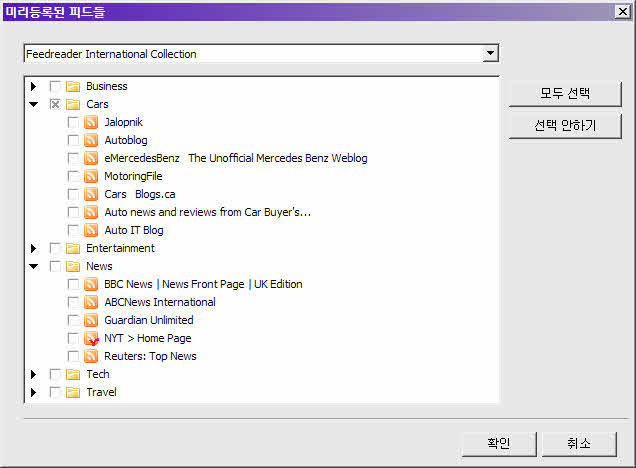Tick the NYT Home Page checkbox

point(73,338)
